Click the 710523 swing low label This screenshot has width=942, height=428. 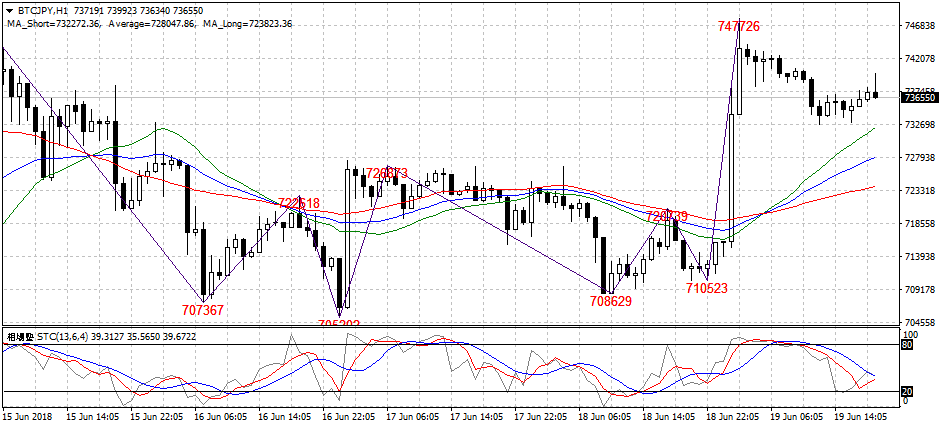point(706,288)
